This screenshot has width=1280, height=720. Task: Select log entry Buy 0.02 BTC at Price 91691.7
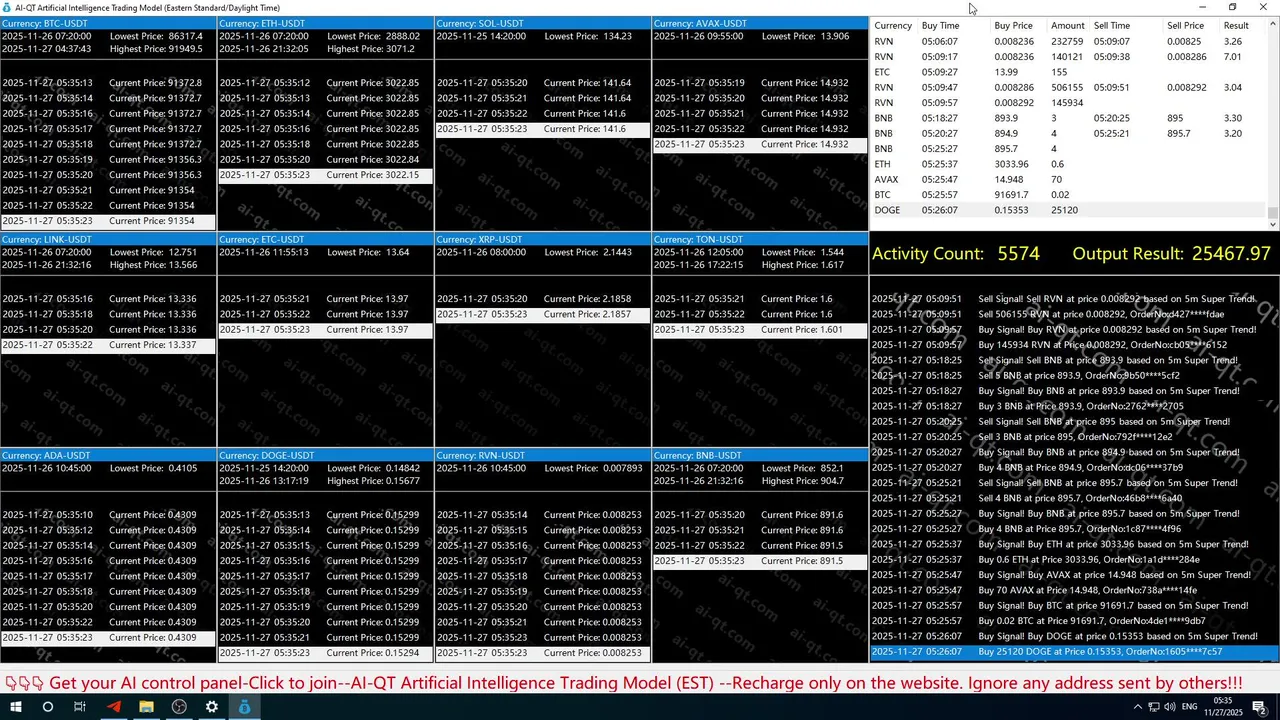pyautogui.click(x=1074, y=621)
